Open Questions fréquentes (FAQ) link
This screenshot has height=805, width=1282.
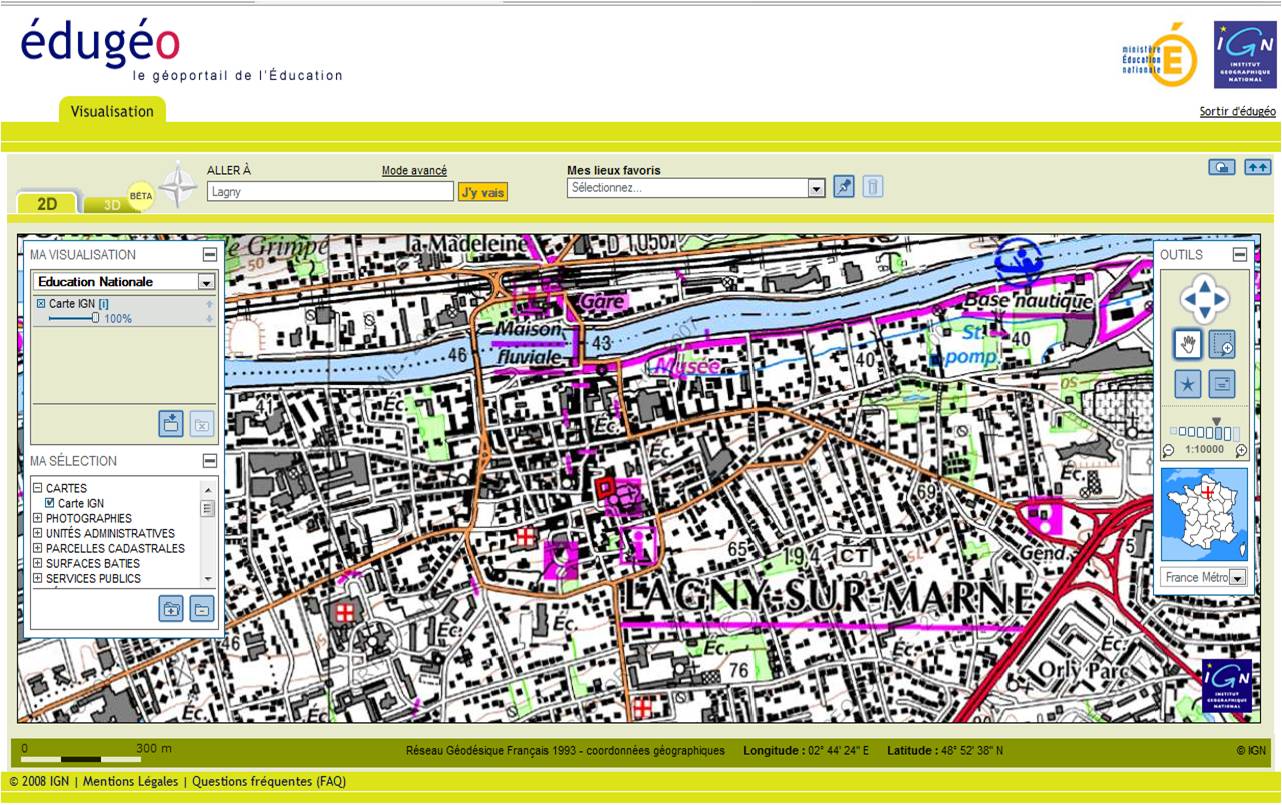pos(269,782)
